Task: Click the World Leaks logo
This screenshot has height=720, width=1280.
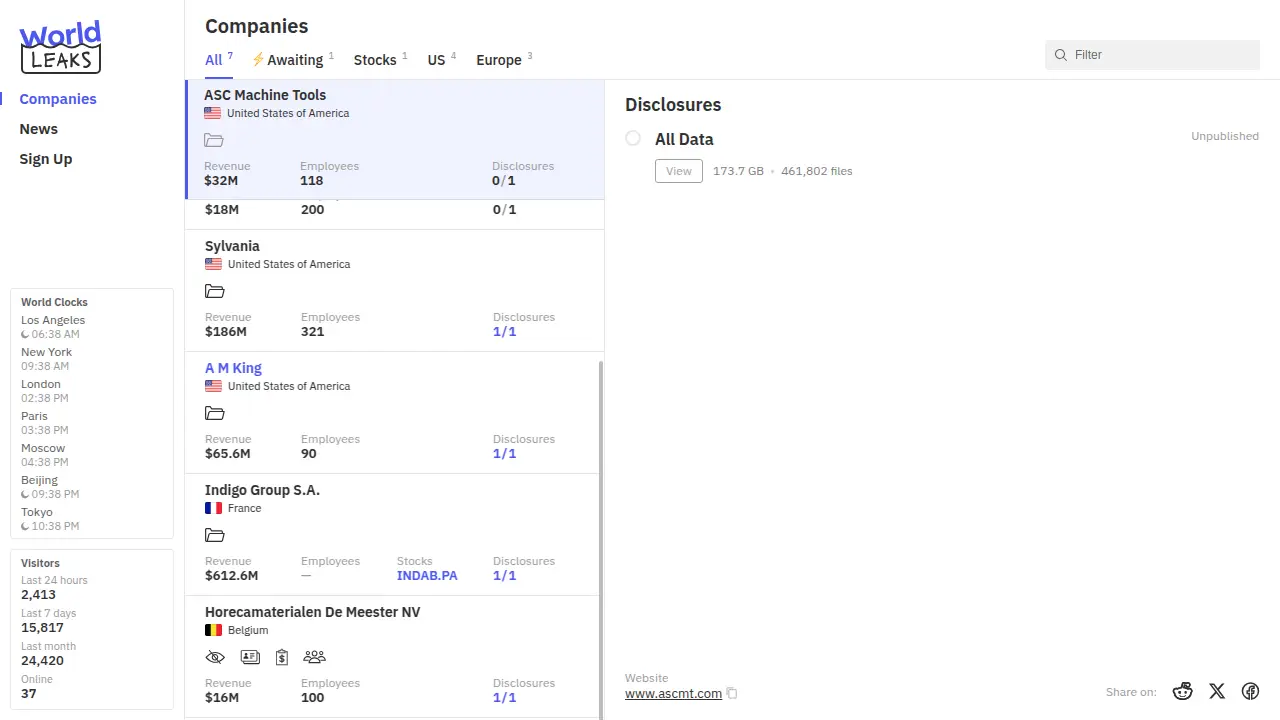Action: (x=60, y=47)
